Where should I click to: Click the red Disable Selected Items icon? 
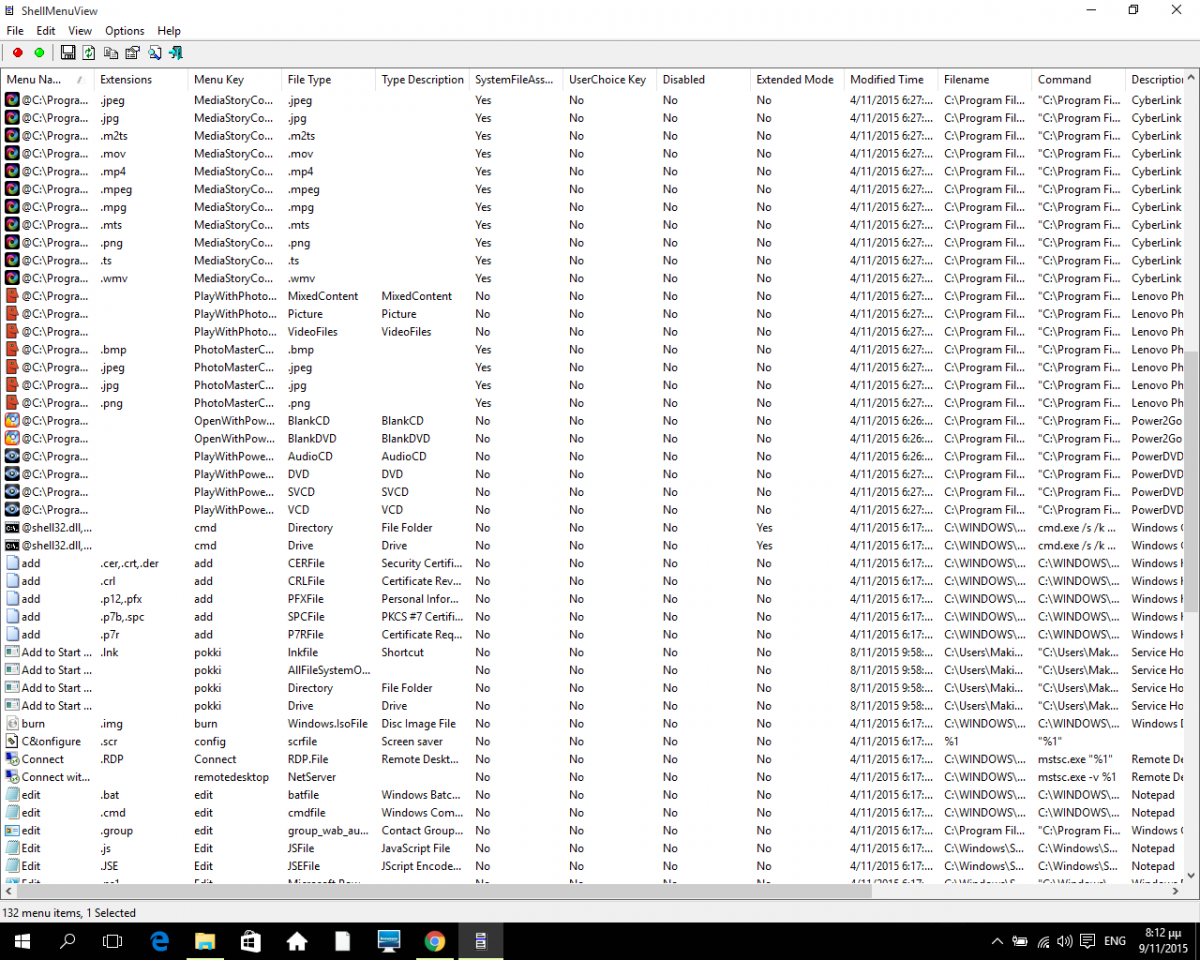pos(17,53)
